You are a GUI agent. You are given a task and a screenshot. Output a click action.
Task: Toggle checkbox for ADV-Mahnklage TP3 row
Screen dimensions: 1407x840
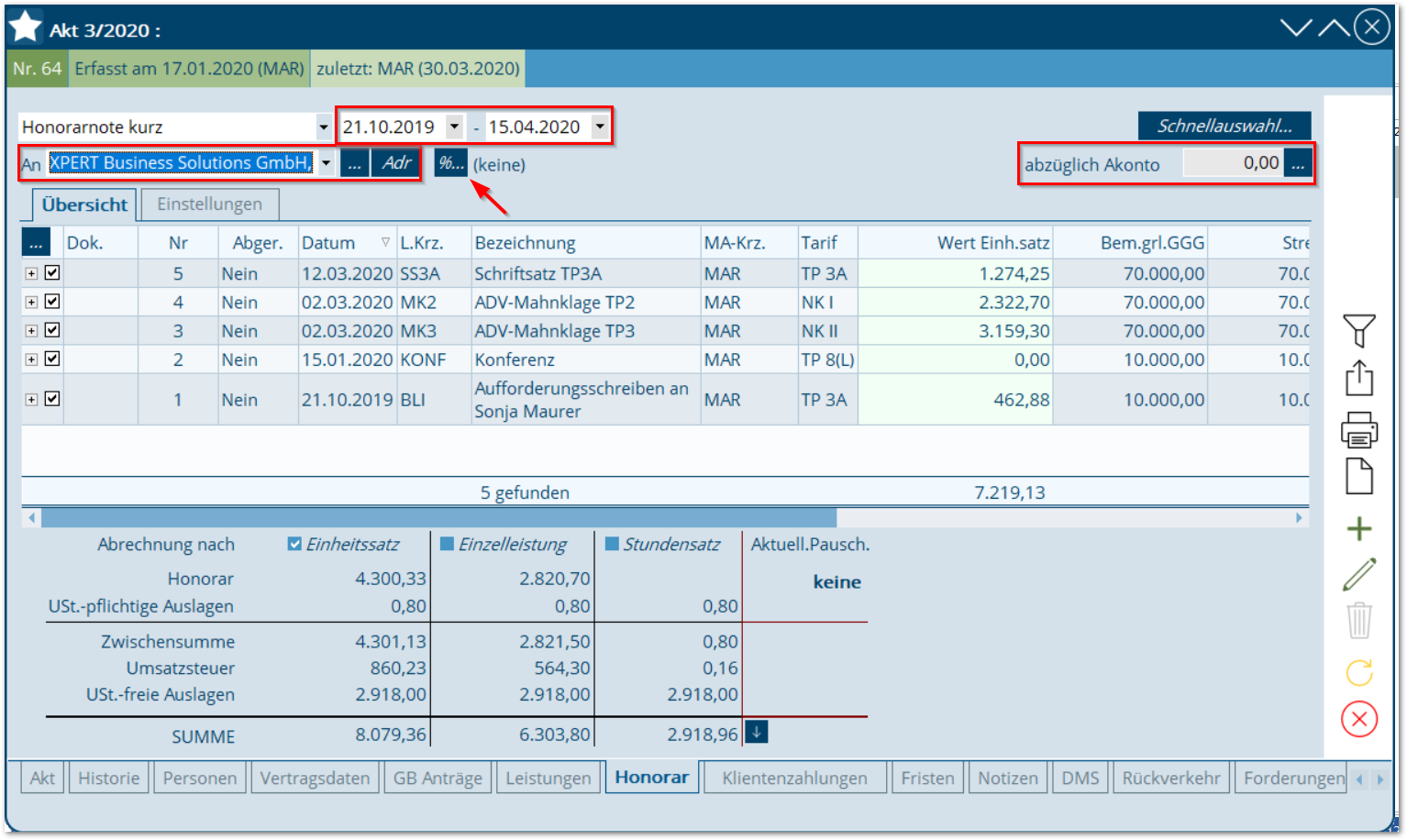coord(52,329)
